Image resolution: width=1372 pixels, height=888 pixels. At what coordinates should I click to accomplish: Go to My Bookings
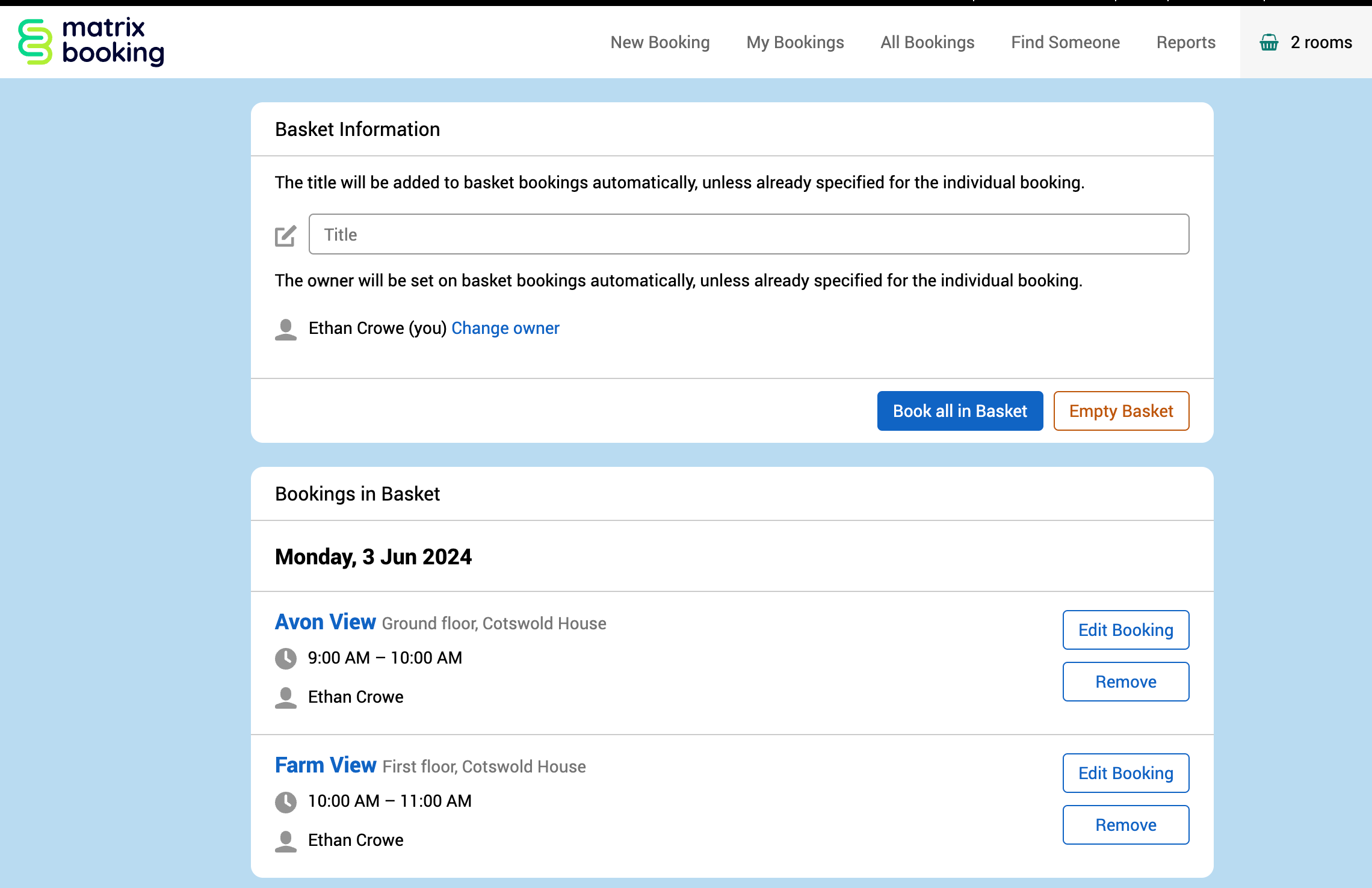click(x=795, y=42)
